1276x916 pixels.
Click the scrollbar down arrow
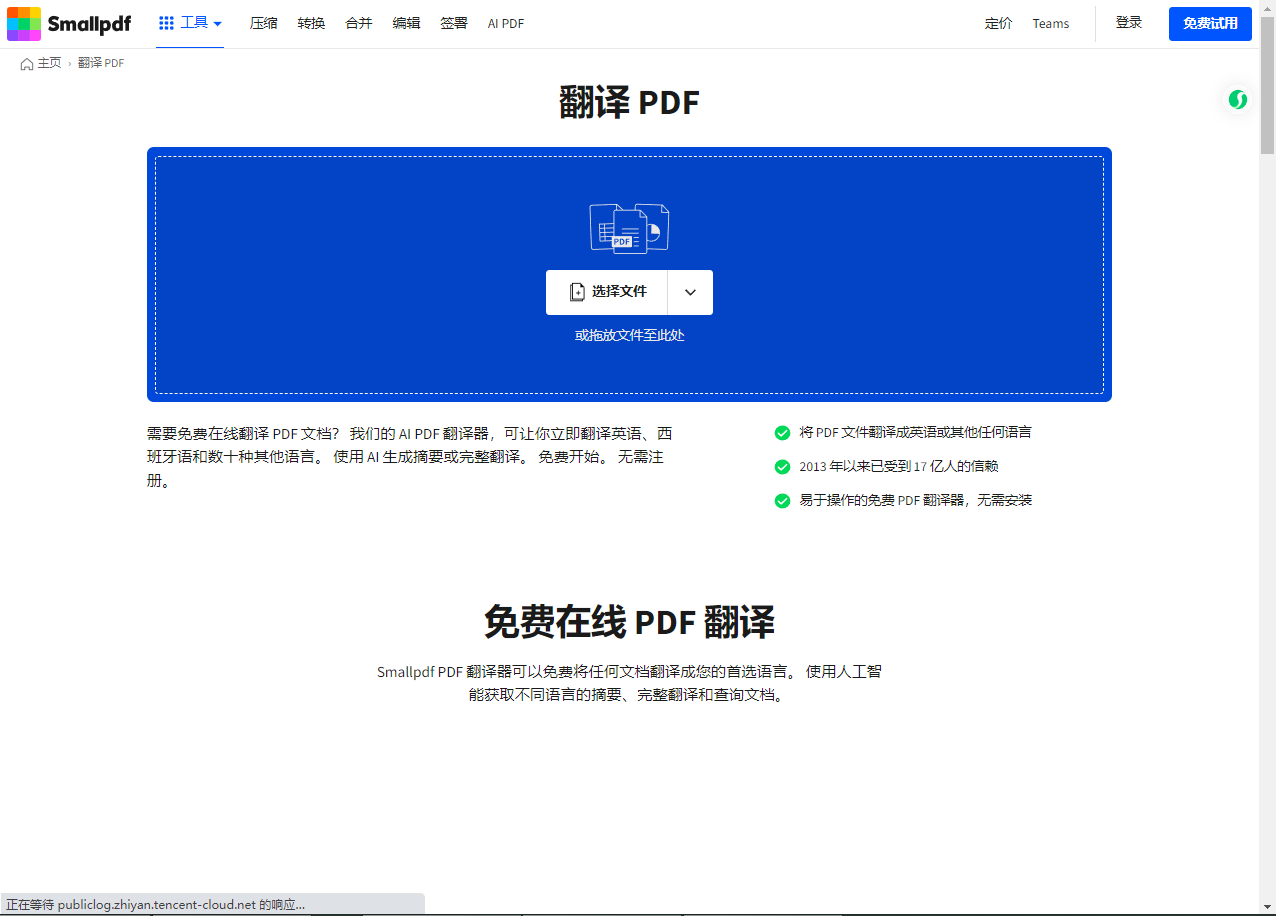pos(1267,907)
